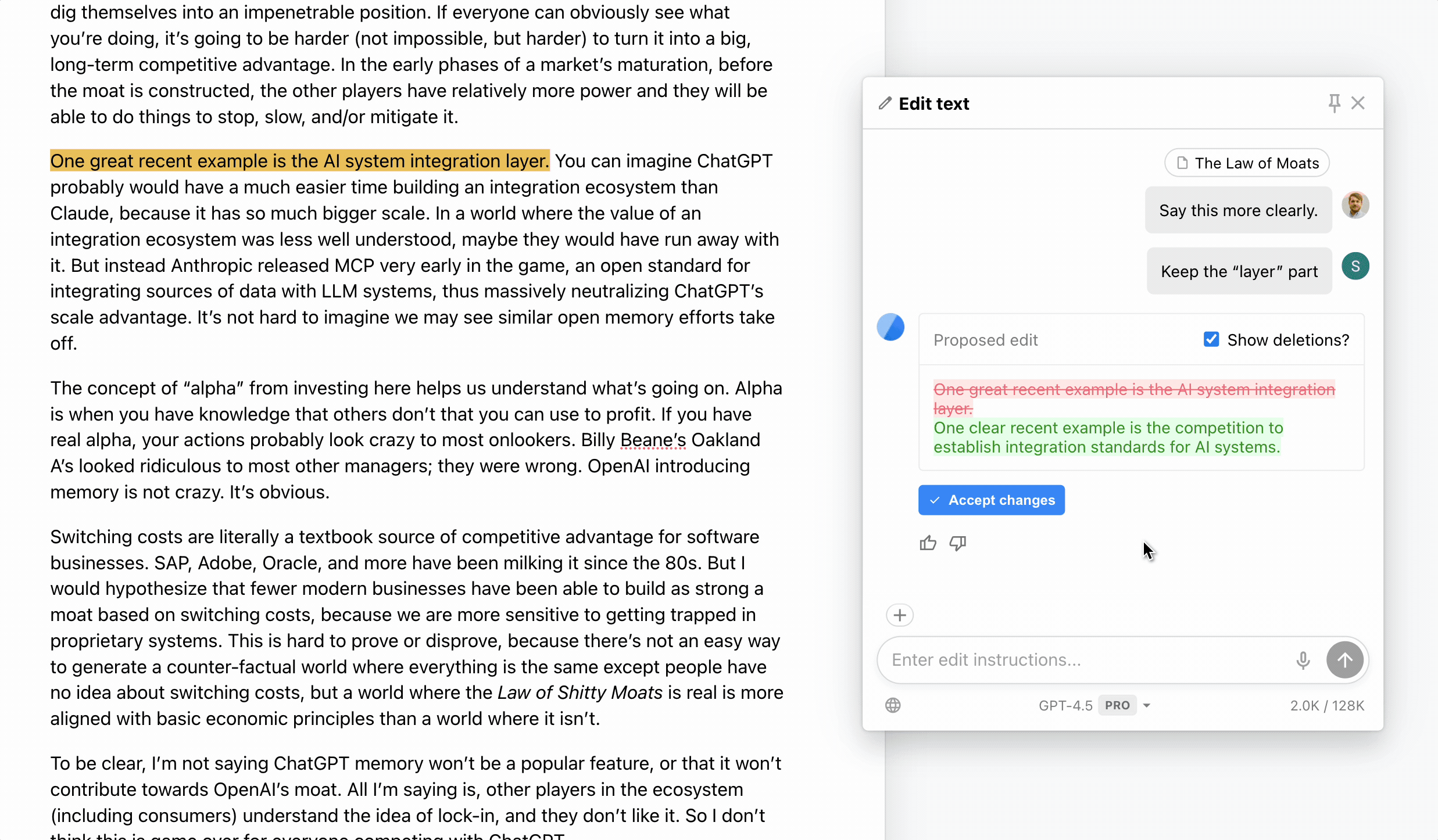Image resolution: width=1438 pixels, height=840 pixels.
Task: Expand the GPT-4.5 model dropdown arrow
Action: (x=1147, y=705)
